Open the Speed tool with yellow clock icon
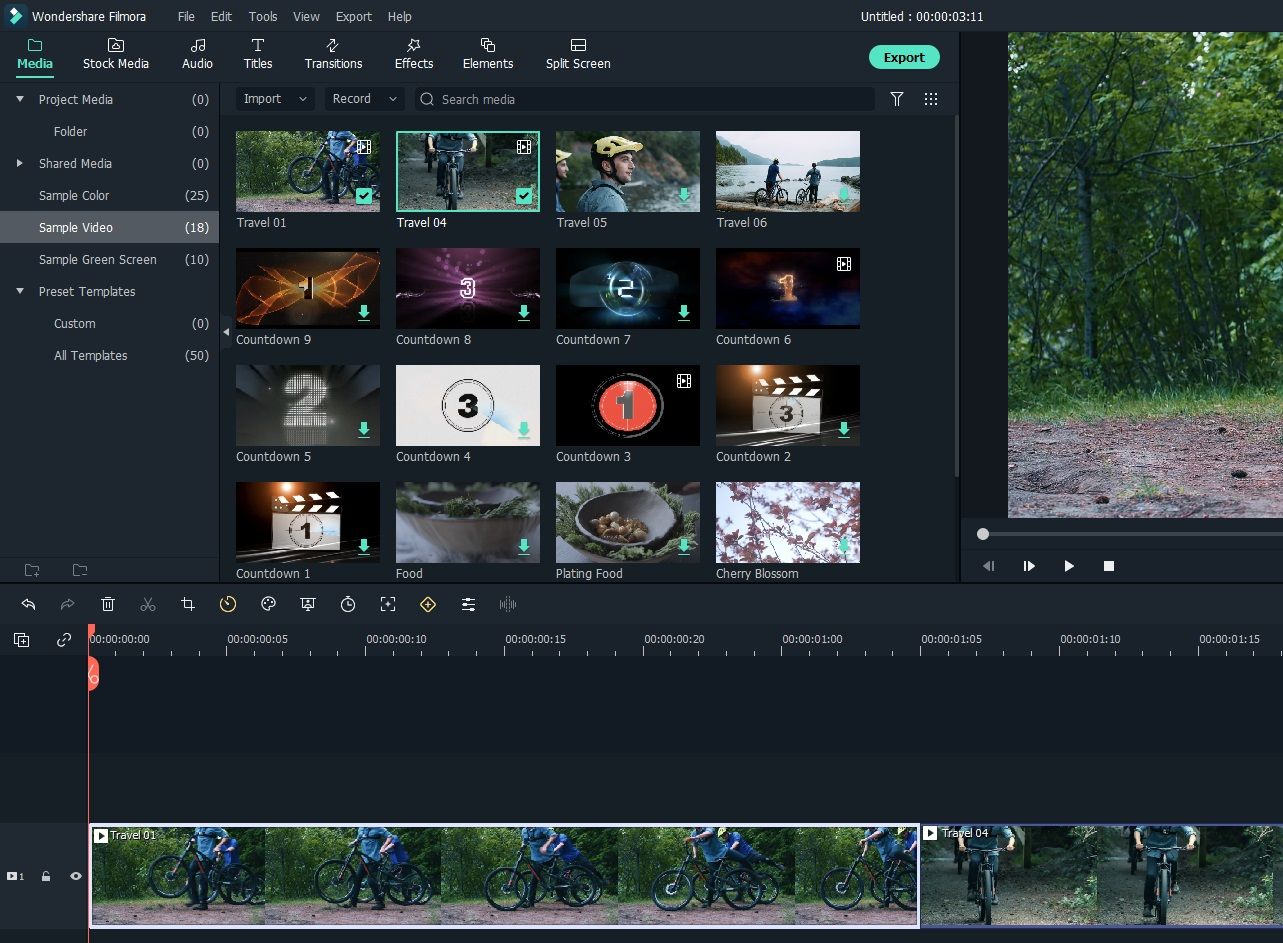 coord(228,604)
